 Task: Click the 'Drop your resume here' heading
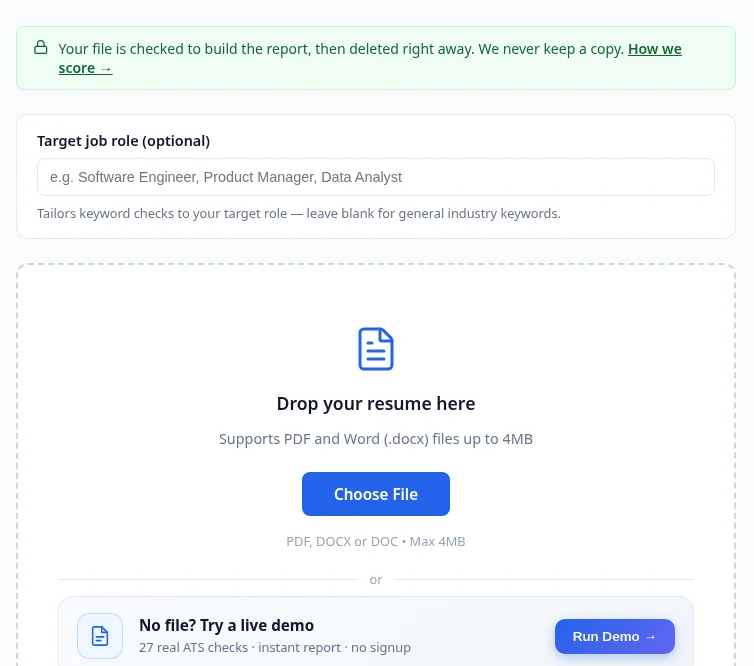pos(376,403)
